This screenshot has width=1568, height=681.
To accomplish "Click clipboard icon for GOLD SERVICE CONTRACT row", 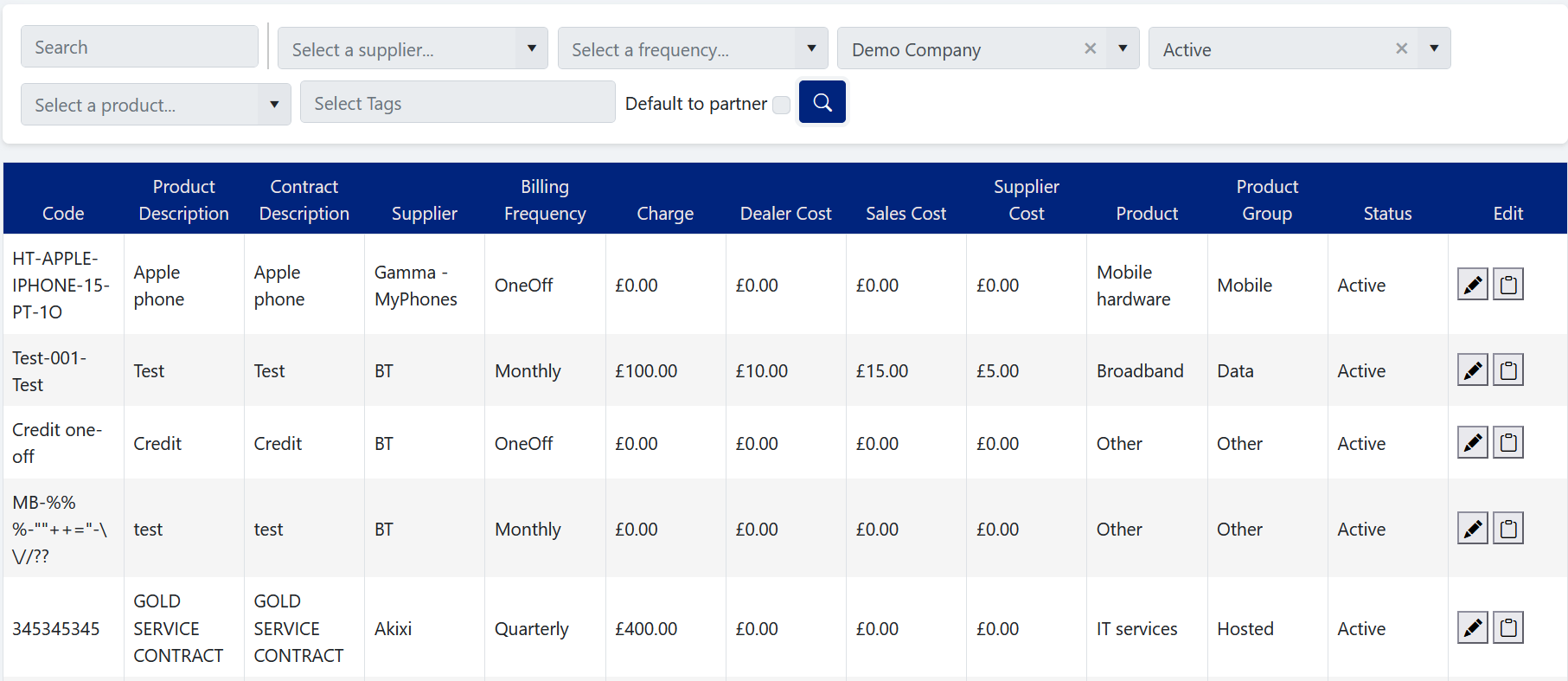I will (x=1507, y=628).
